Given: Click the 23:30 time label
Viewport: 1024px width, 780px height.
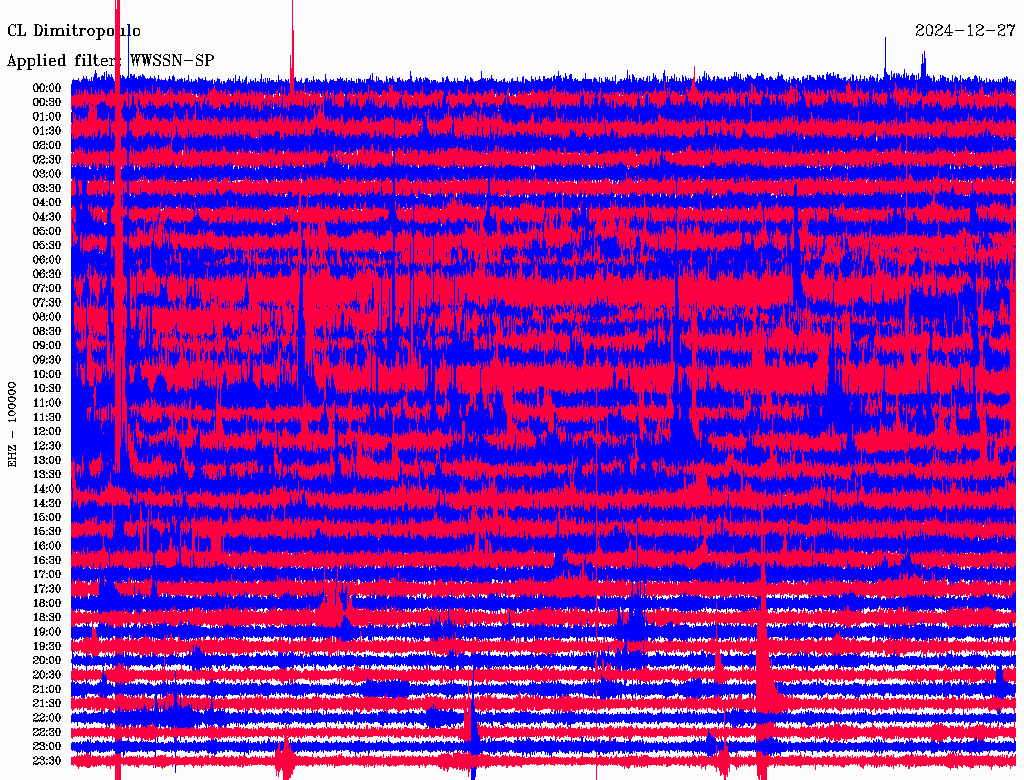Looking at the screenshot, I should [x=47, y=760].
